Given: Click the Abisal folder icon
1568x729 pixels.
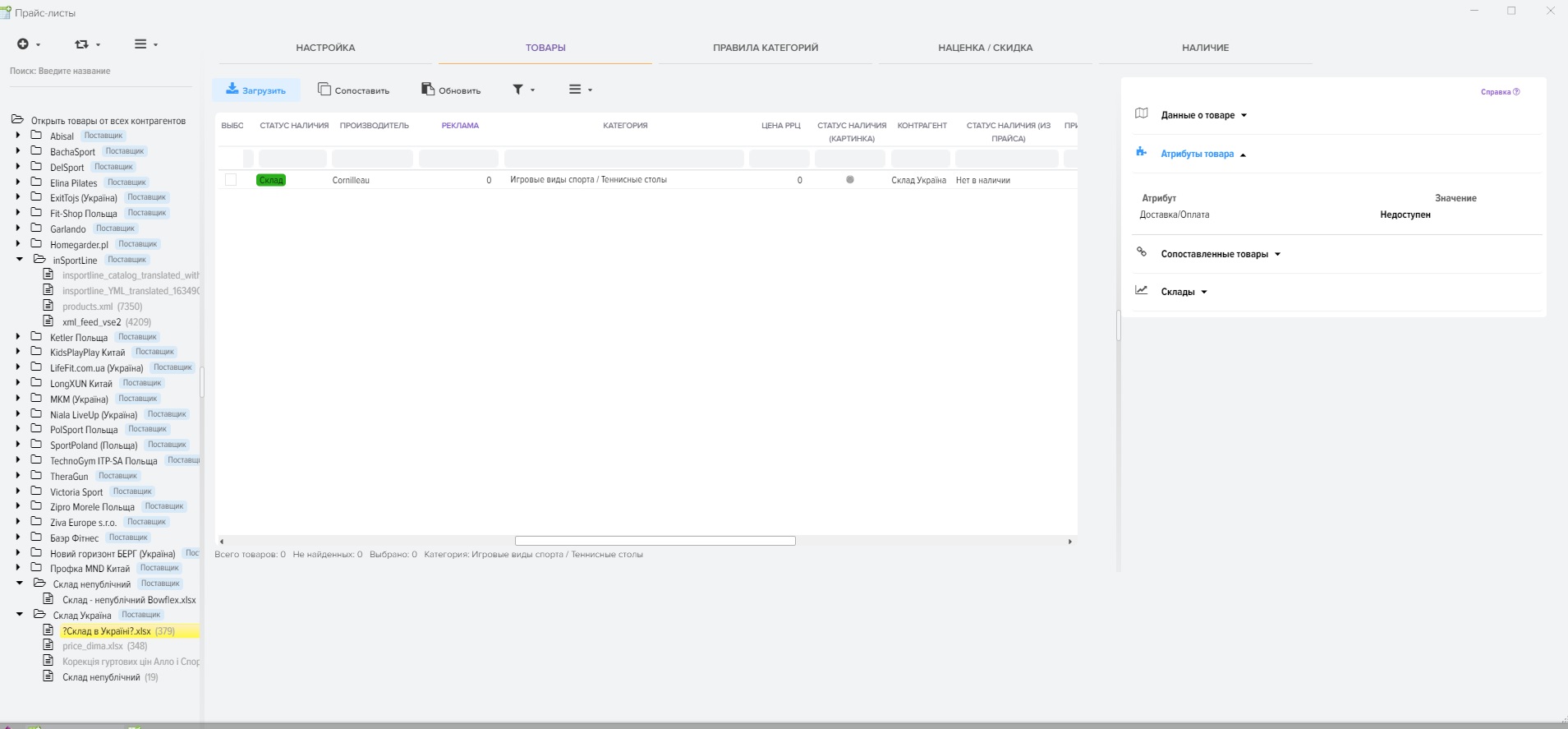Looking at the screenshot, I should point(36,135).
